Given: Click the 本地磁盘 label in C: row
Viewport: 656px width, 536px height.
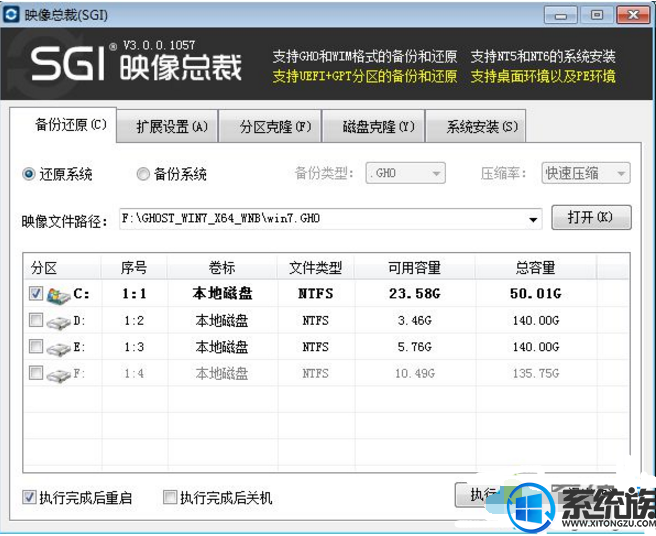Looking at the screenshot, I should tap(222, 293).
